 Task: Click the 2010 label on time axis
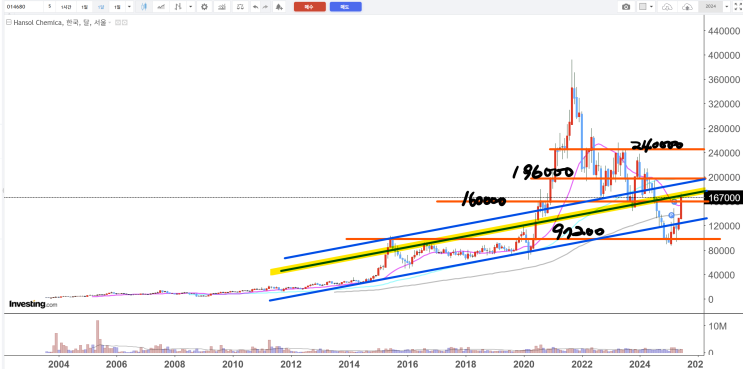pyautogui.click(x=233, y=363)
